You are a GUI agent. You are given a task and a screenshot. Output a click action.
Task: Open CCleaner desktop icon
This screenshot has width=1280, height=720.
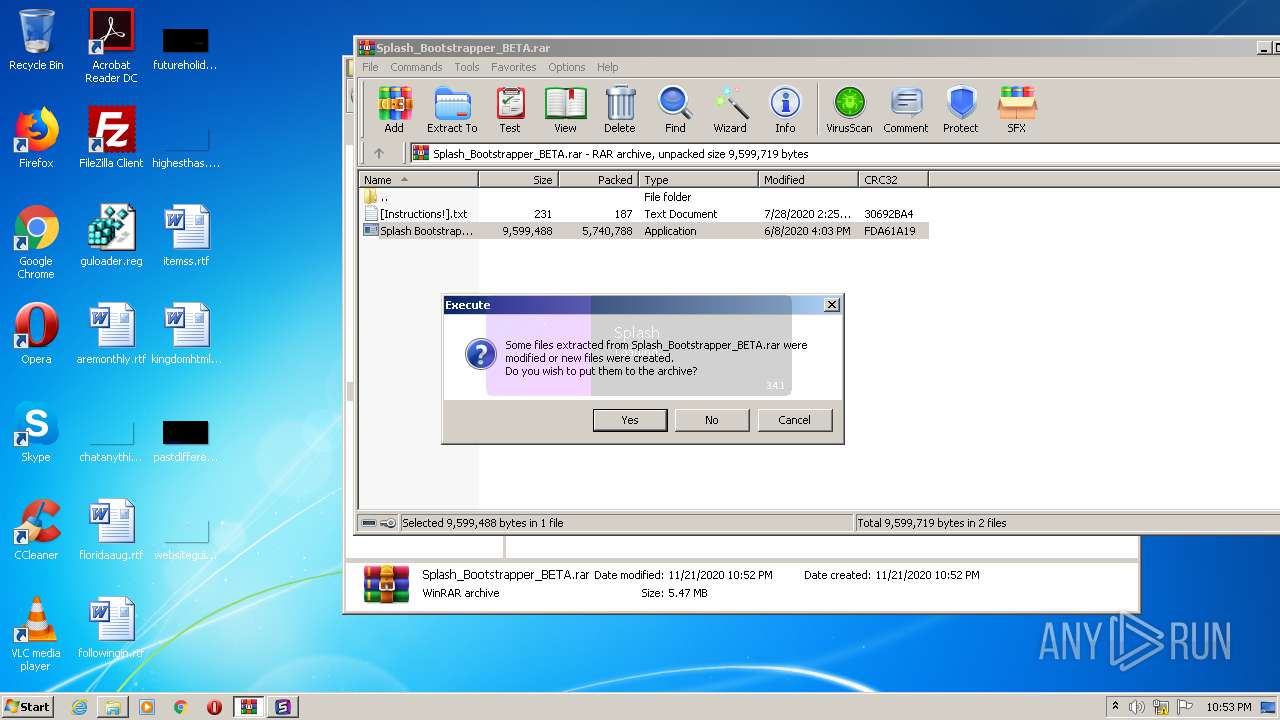36,530
